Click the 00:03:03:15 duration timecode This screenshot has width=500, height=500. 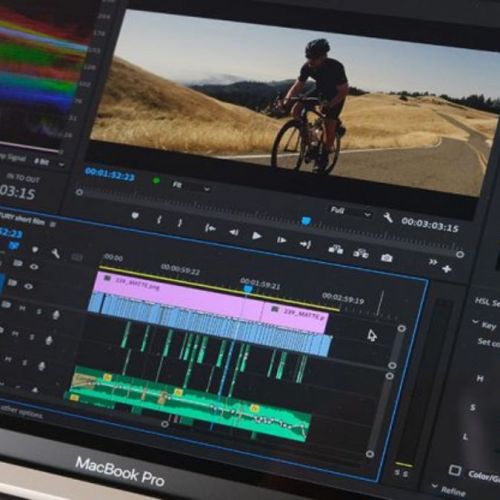[430, 224]
